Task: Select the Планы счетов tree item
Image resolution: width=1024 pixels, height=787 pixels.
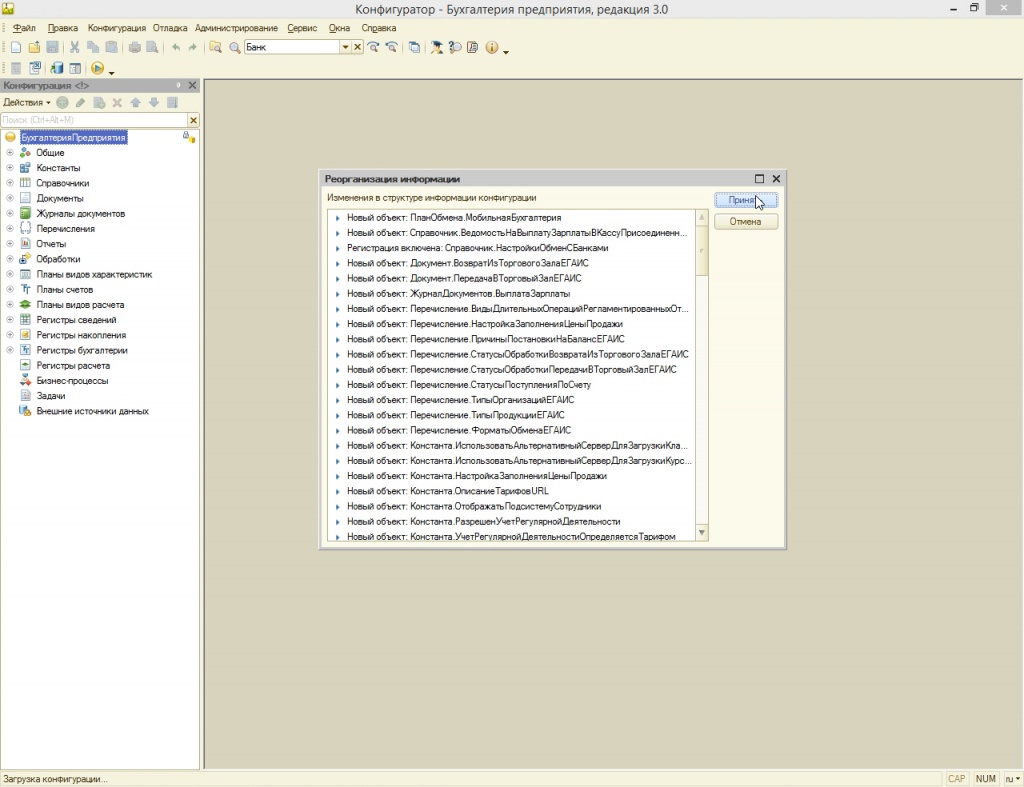Action: (65, 289)
